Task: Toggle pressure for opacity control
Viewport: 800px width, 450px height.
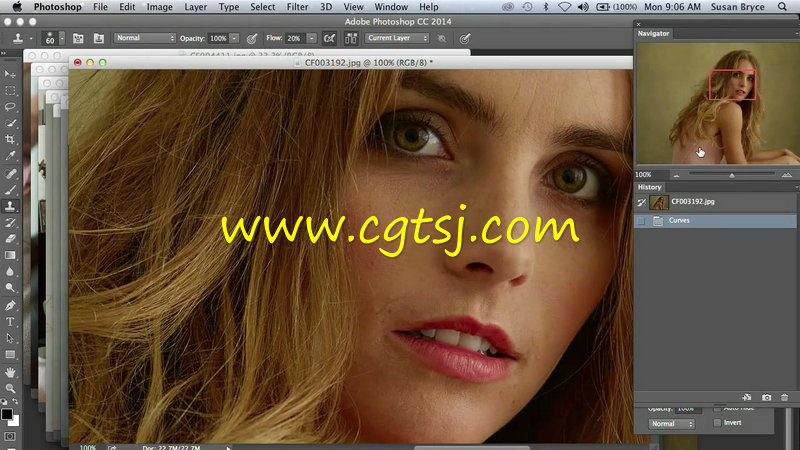Action: coord(252,38)
